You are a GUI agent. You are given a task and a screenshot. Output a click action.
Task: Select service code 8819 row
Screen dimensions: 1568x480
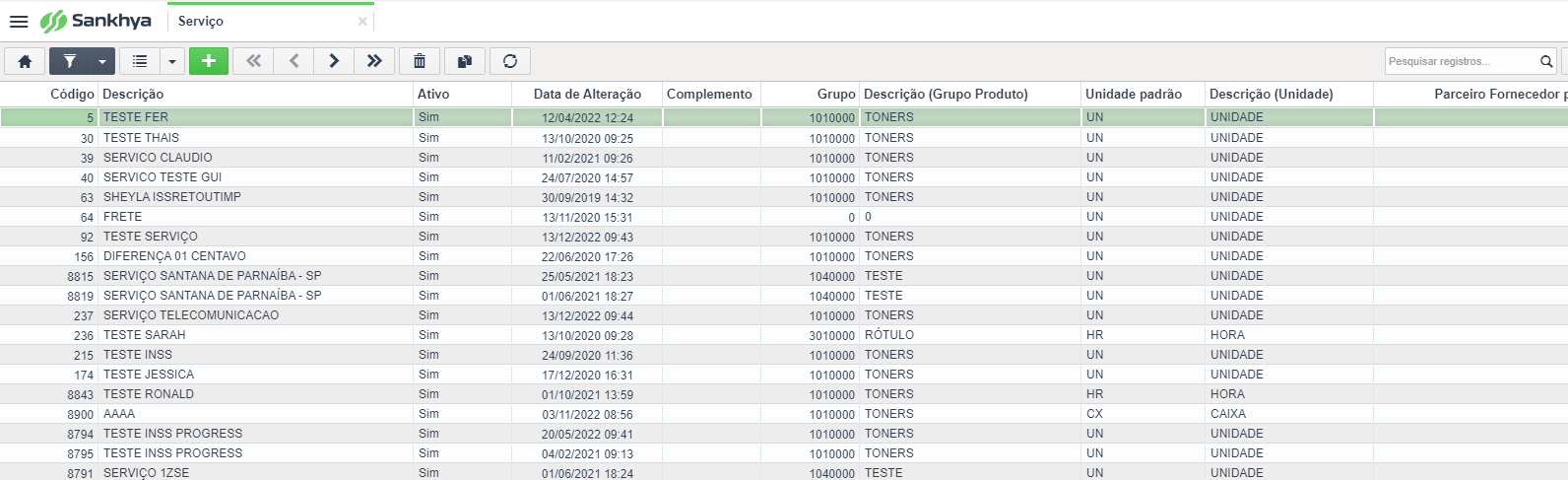click(784, 296)
